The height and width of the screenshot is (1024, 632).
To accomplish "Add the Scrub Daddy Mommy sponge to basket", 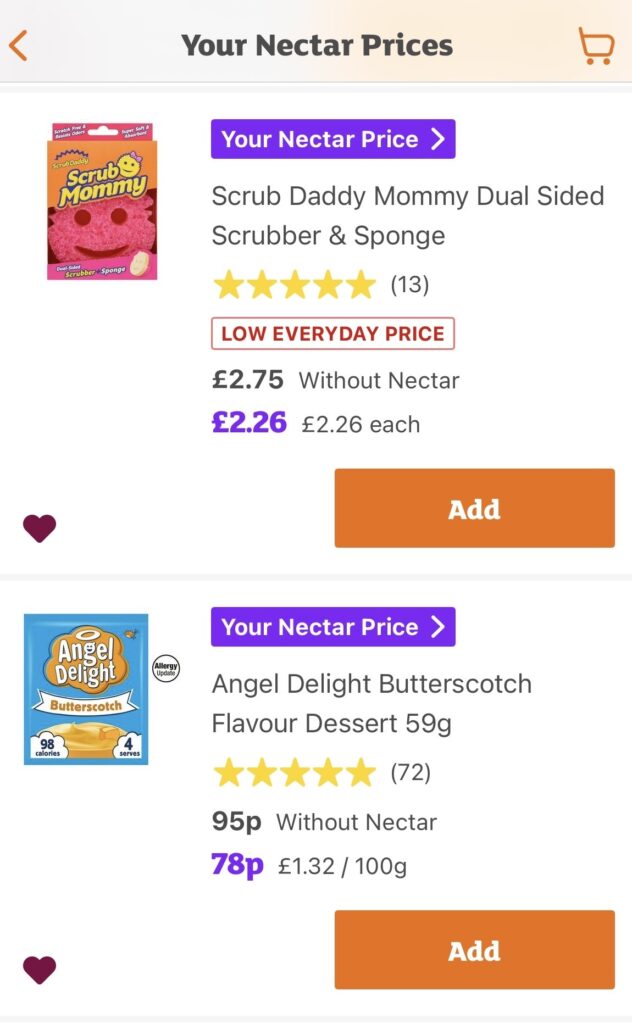I will (473, 508).
